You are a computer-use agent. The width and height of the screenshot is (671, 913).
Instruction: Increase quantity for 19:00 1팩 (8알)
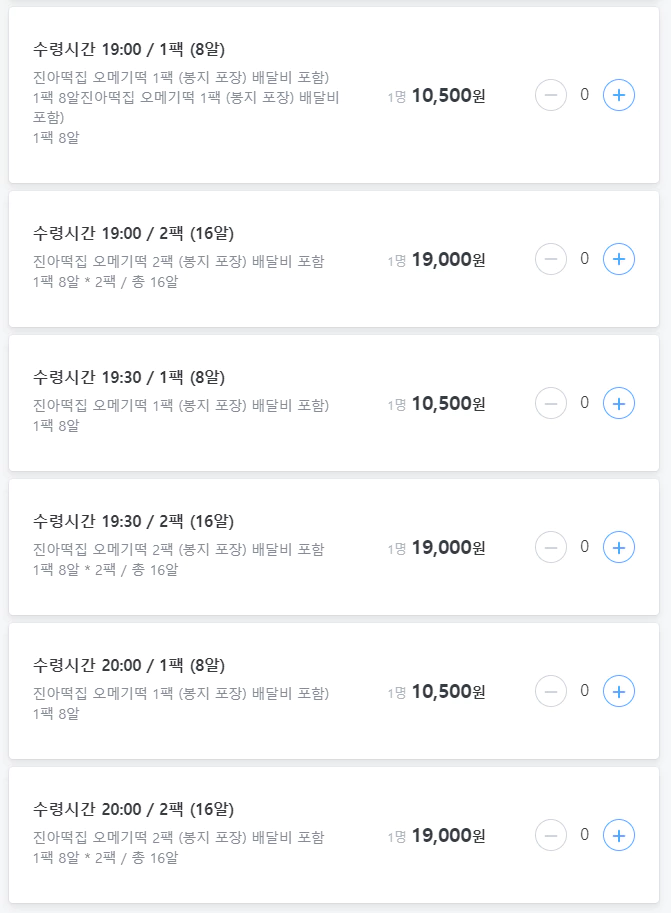619,95
